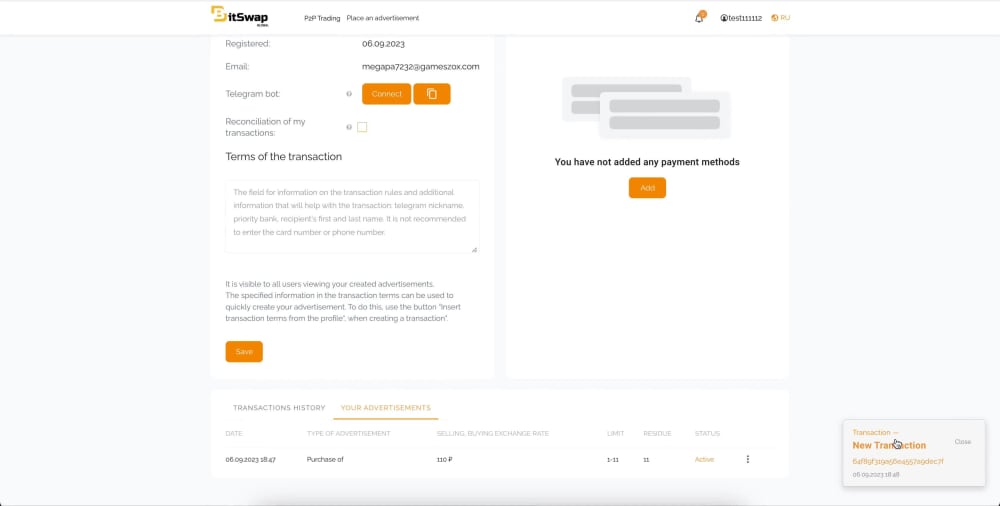This screenshot has width=1000, height=506.
Task: Click the 110 ₽ exchange rate cell
Action: click(x=445, y=459)
